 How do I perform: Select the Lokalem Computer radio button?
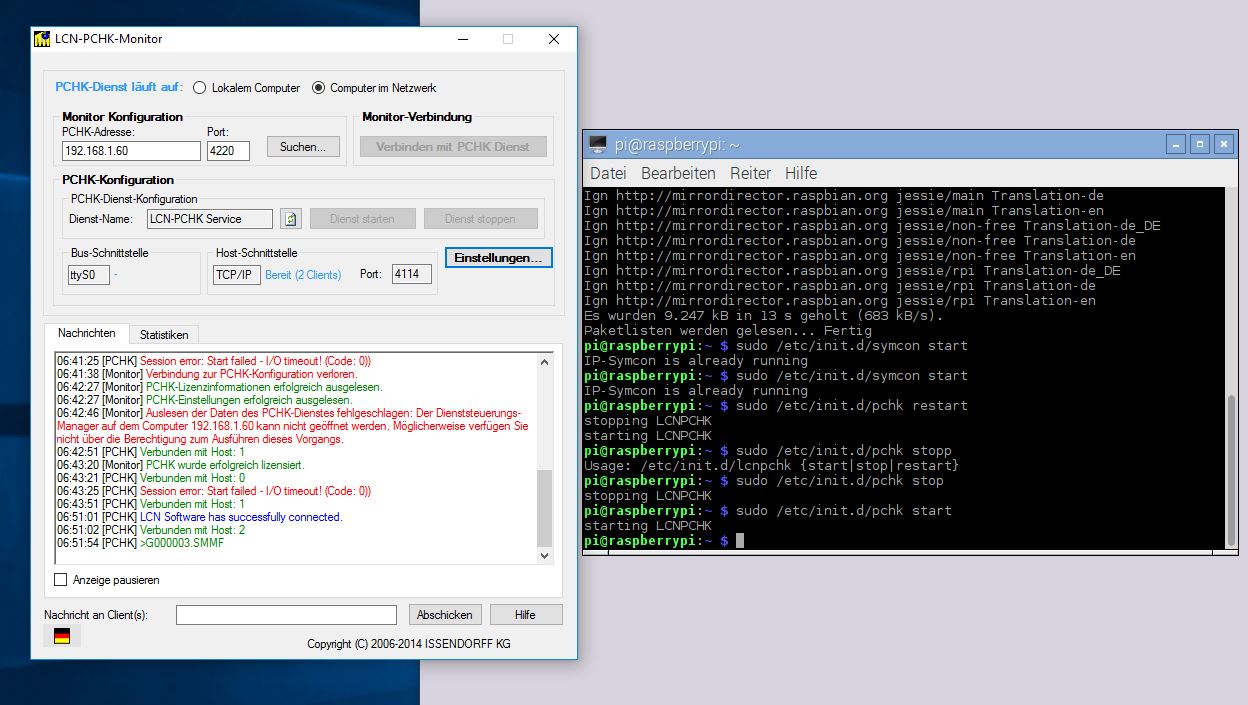(199, 88)
